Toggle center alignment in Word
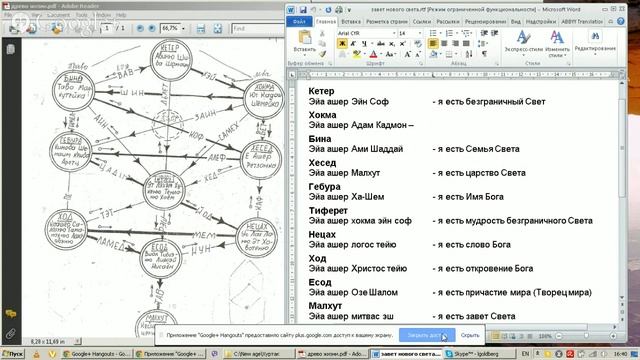640x360 pixels. click(444, 43)
